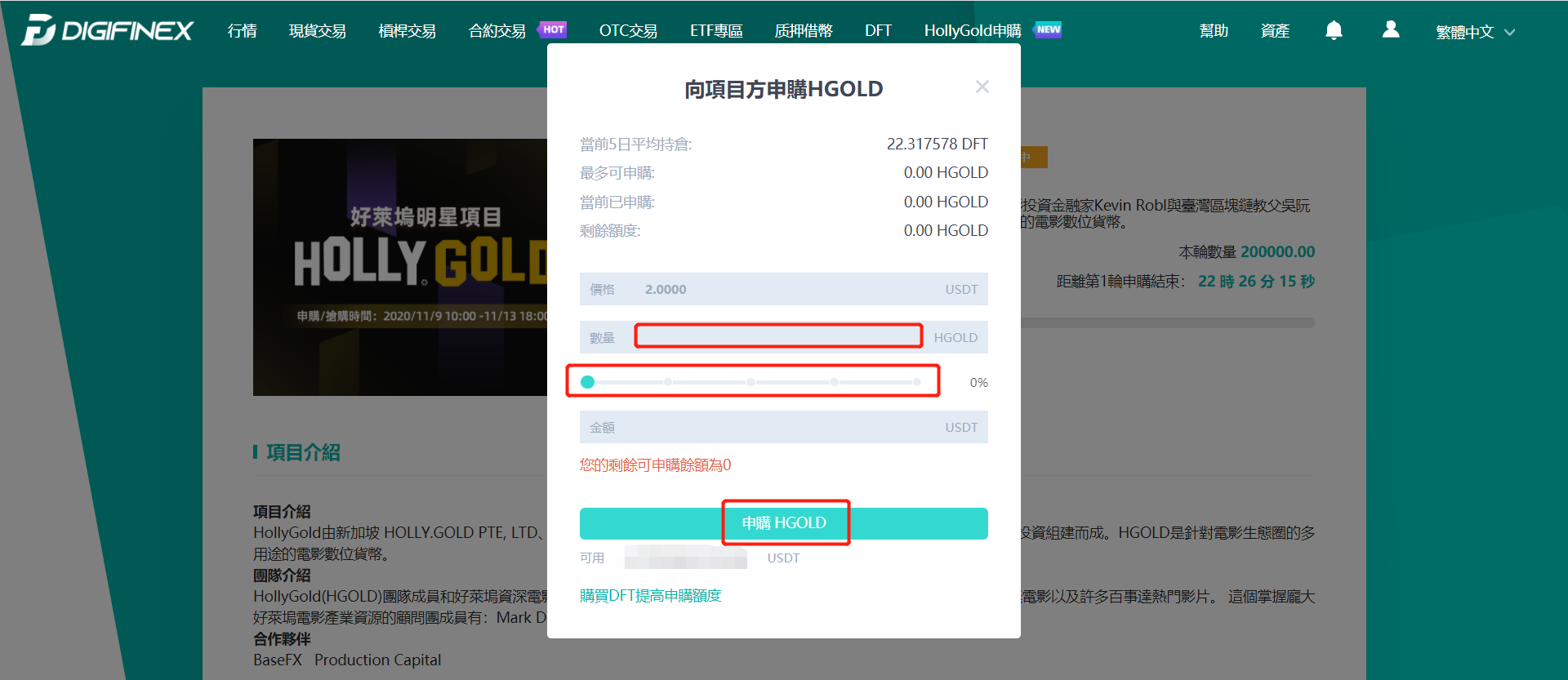
Task: Click the 價格 2.0000 USDT field
Action: (x=784, y=289)
